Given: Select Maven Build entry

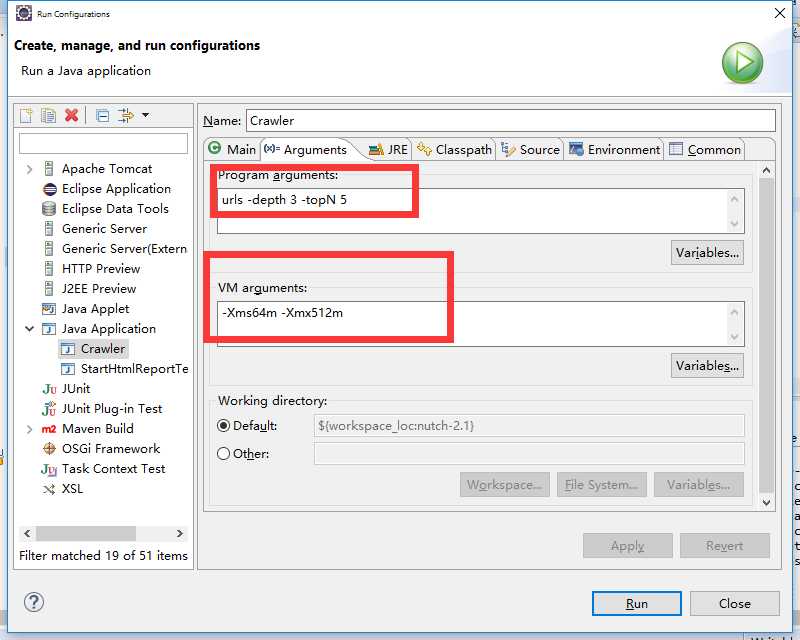Looking at the screenshot, I should (97, 429).
